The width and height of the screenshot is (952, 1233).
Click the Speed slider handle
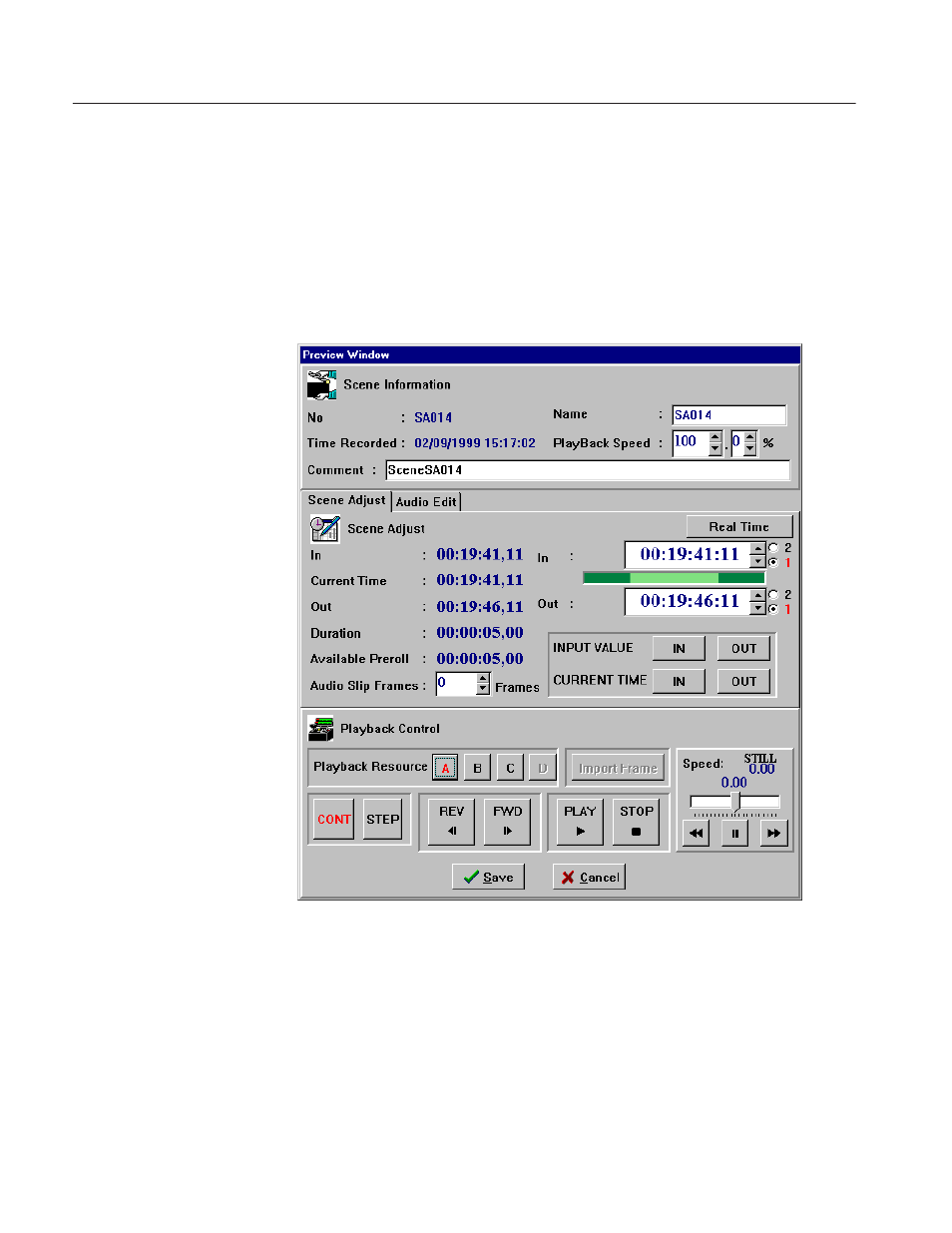pos(735,802)
